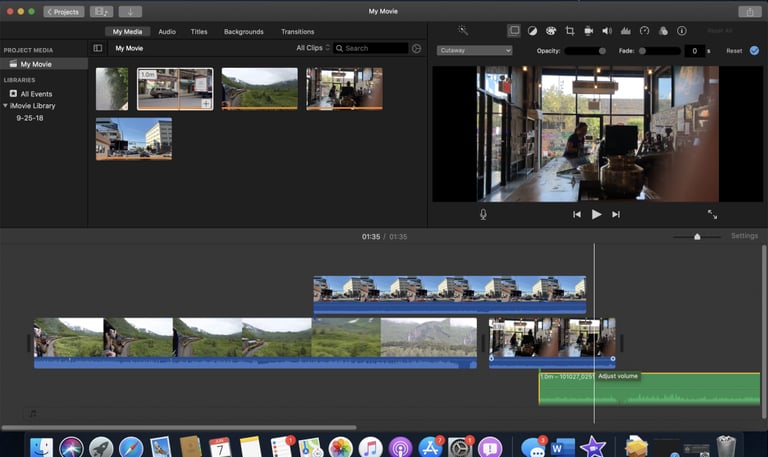The width and height of the screenshot is (768, 457).
Task: Open the Cutaway overlay style dropdown
Action: pyautogui.click(x=474, y=50)
